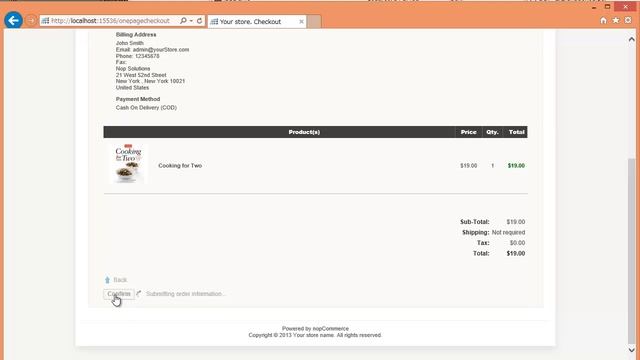
Task: Click the 'Cash On Delivery (COD)' text
Action: click(146, 108)
